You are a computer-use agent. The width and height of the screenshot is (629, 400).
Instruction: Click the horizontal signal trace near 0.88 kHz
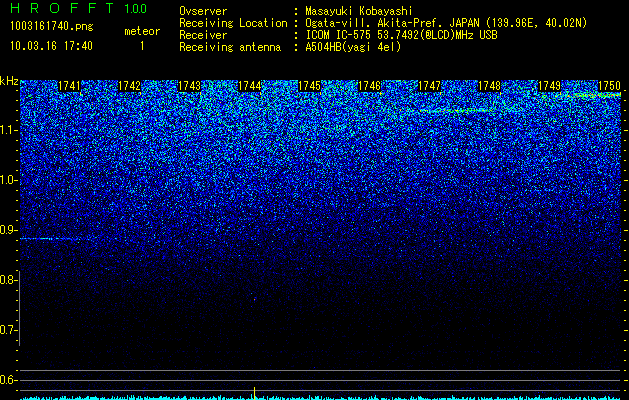click(57, 239)
